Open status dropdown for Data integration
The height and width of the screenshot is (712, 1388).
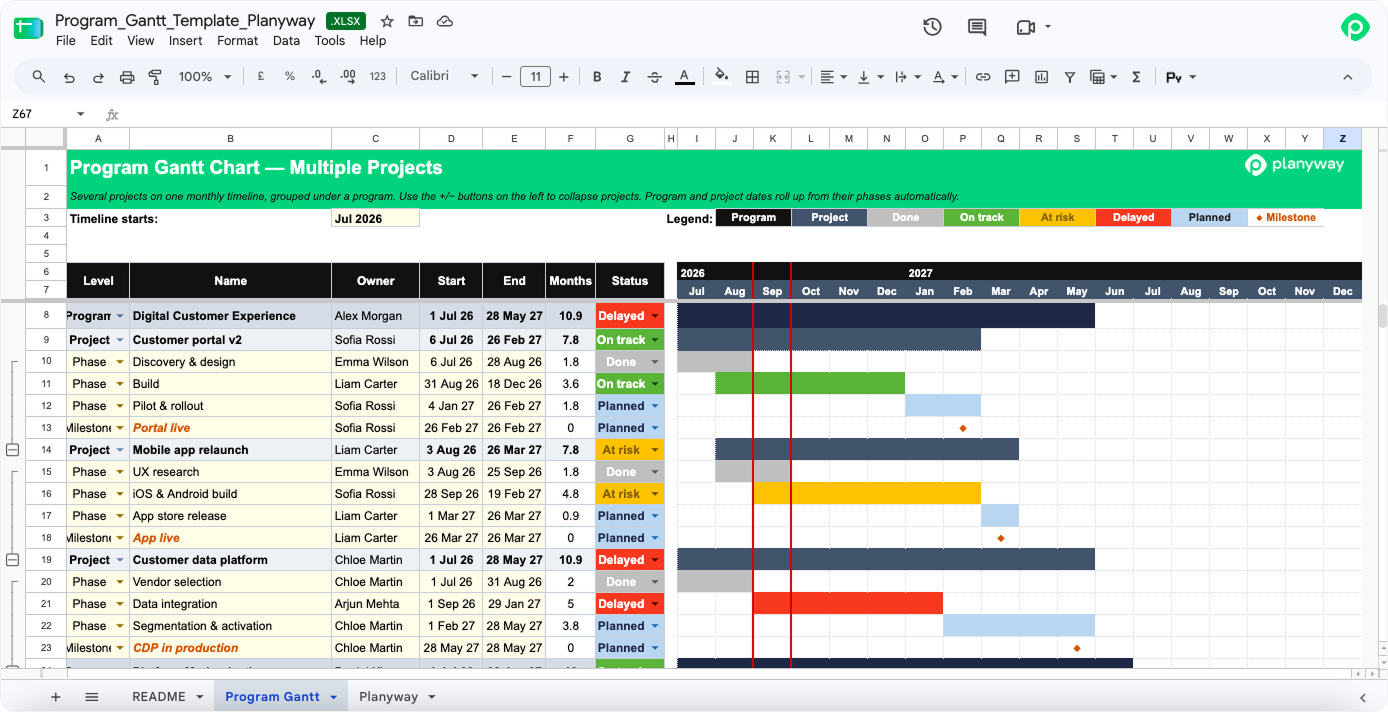655,604
